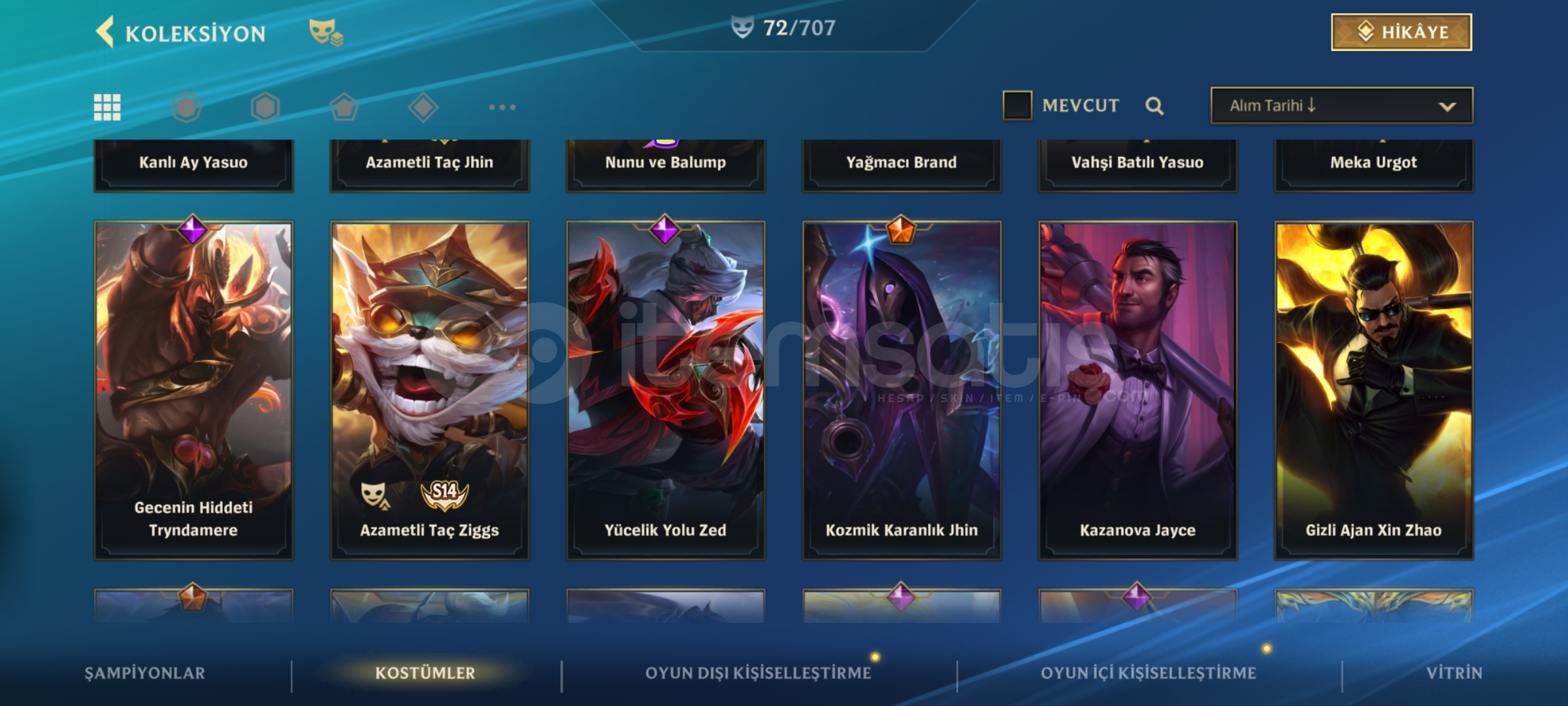Go to the Vitrin tab
Image resolution: width=1568 pixels, height=706 pixels.
[x=1454, y=673]
